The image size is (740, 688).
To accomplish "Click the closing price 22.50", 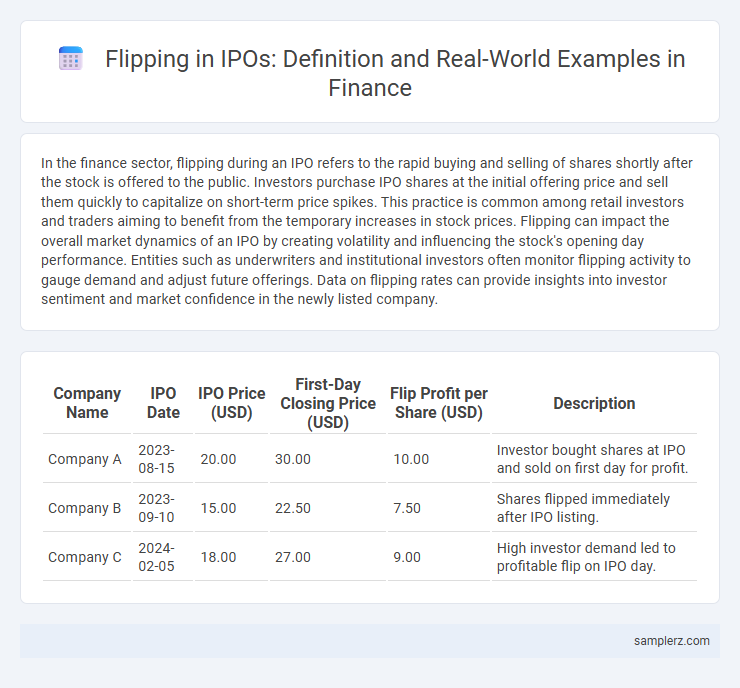I will pyautogui.click(x=293, y=508).
